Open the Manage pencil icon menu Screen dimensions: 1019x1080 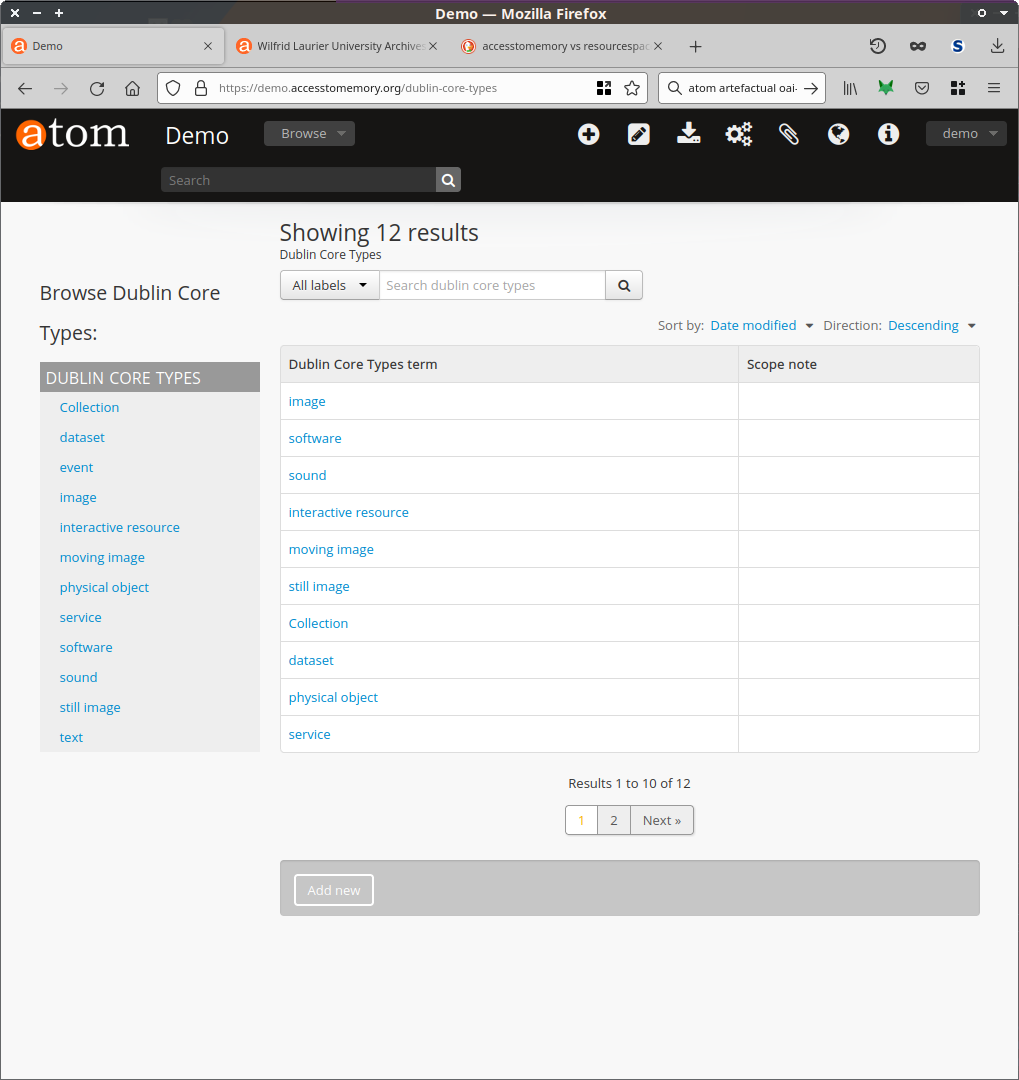pyautogui.click(x=639, y=134)
